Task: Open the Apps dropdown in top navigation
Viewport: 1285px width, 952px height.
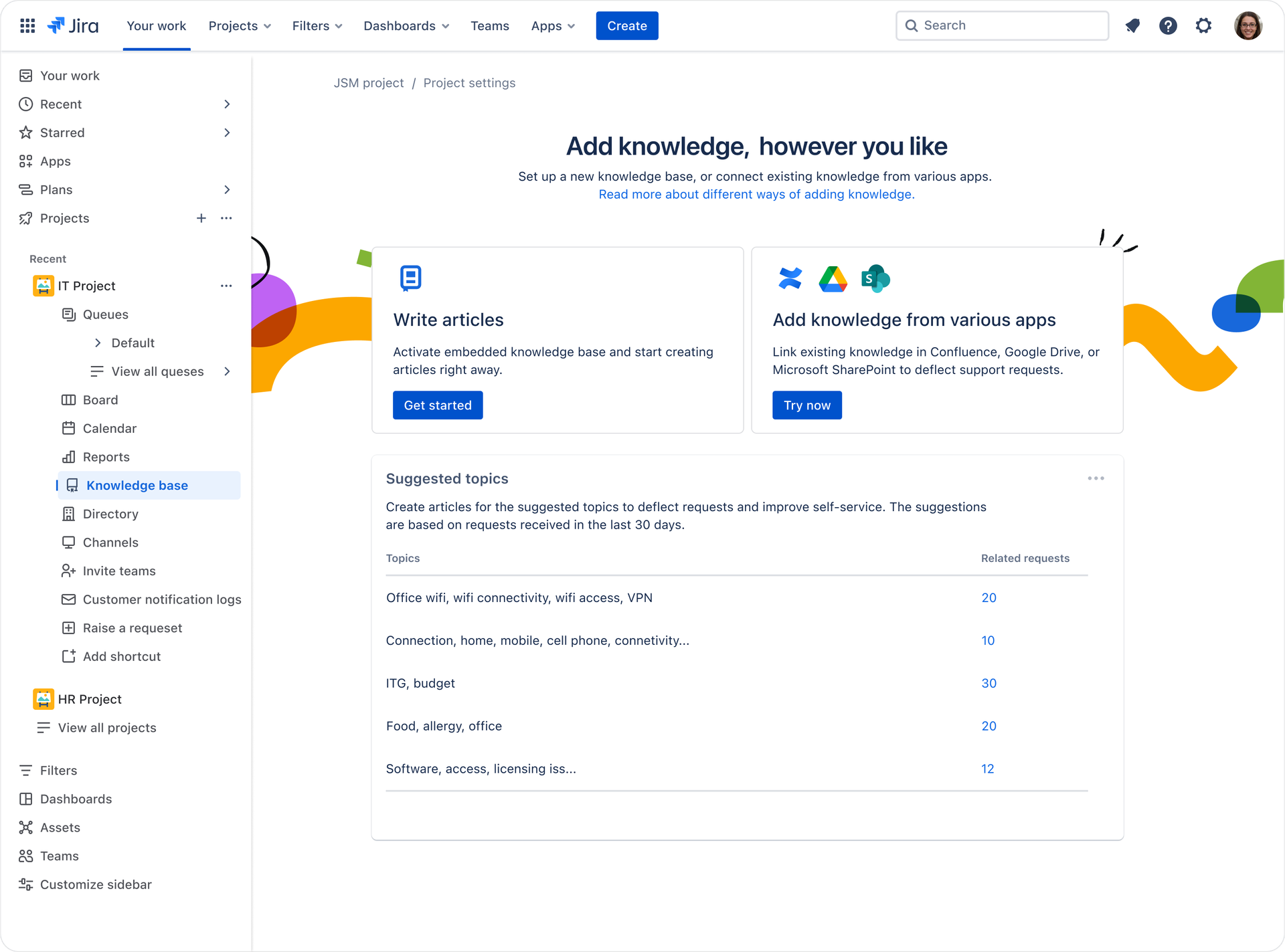Action: coord(553,26)
